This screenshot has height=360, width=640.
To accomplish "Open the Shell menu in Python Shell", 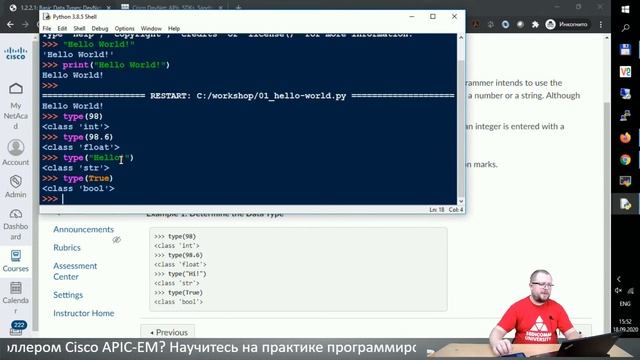I will 79,29.
